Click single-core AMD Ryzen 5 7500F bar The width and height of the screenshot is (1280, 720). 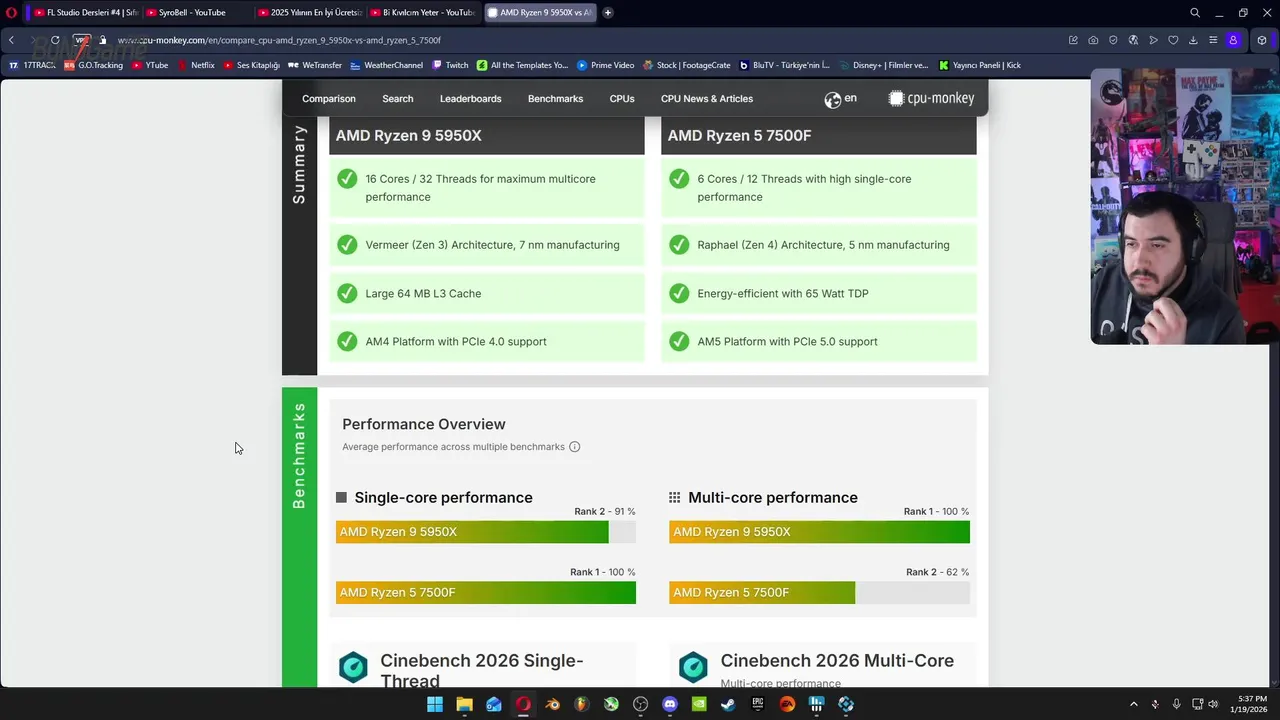click(x=486, y=593)
